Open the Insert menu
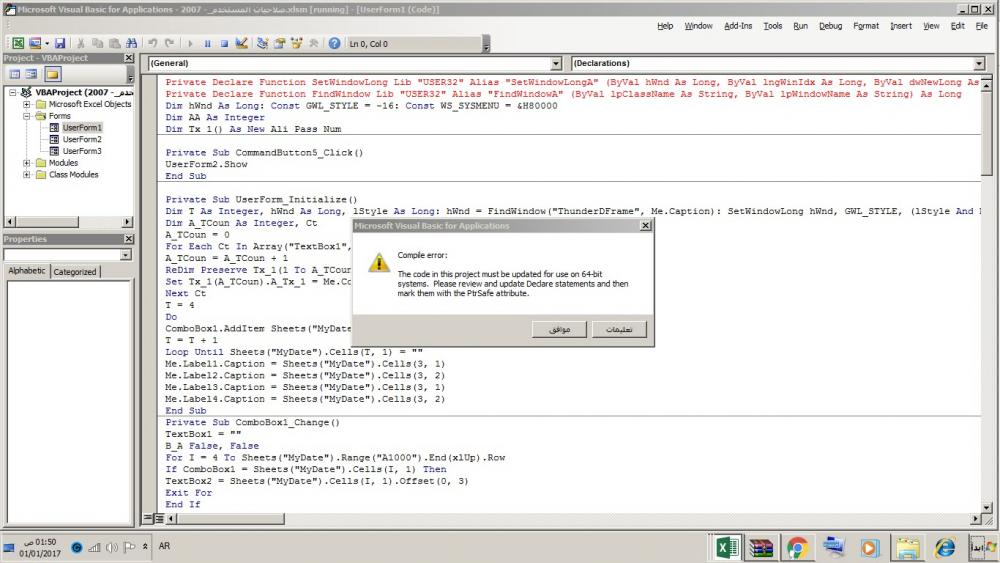 pos(901,26)
